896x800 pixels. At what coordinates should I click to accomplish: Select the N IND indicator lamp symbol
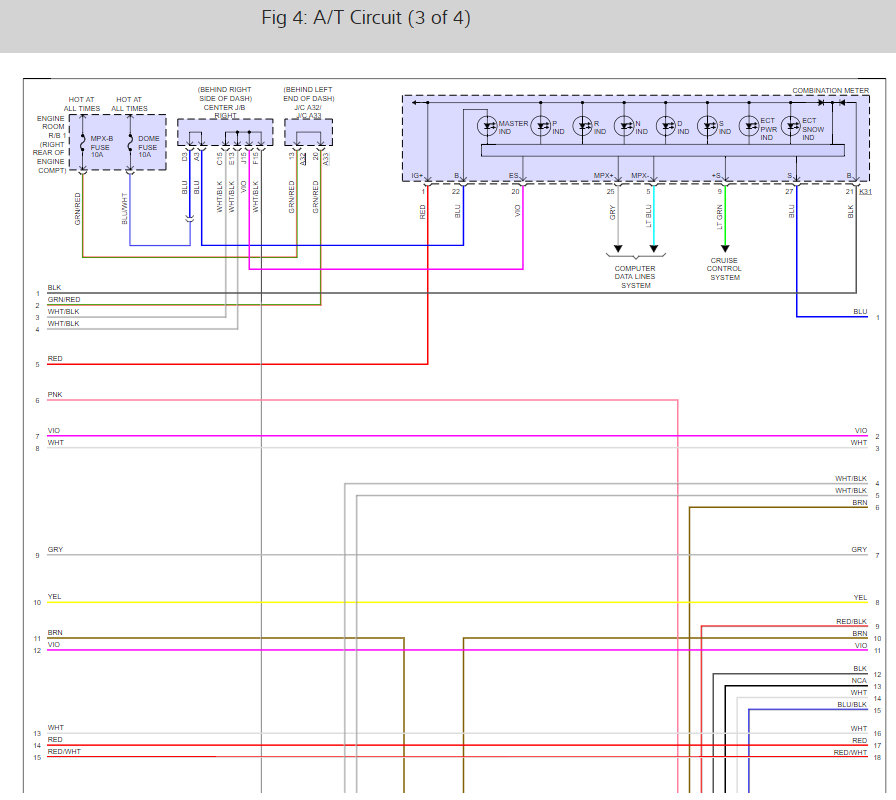point(624,126)
